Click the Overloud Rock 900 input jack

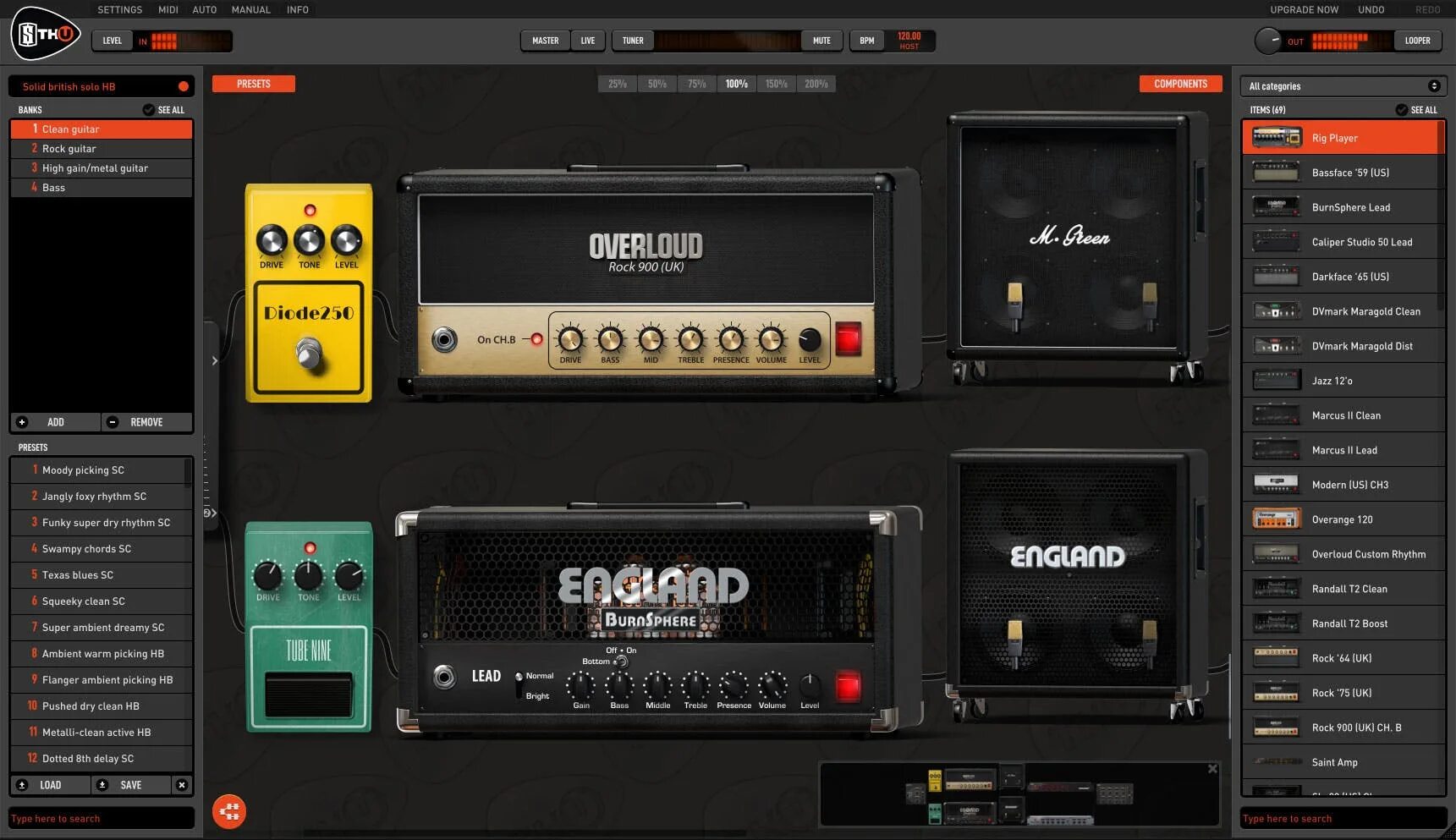[444, 340]
